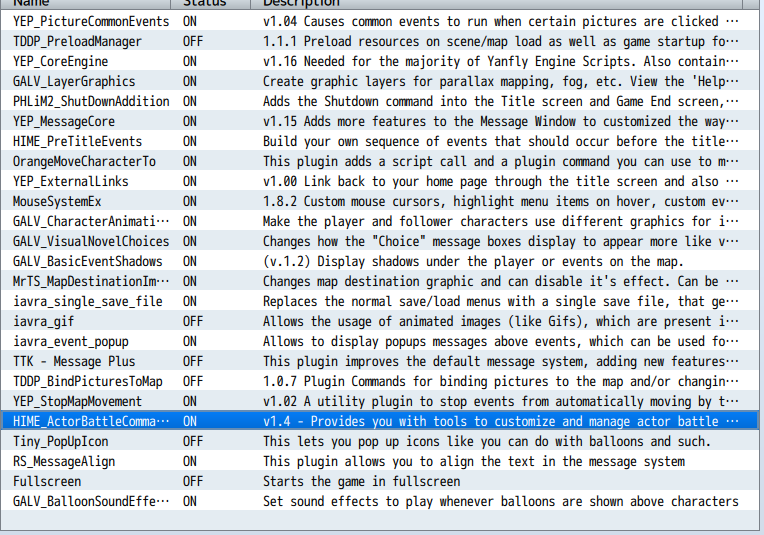Select the MrTS_MapDestinationIm… plugin
764x535 pixels.
pos(91,281)
